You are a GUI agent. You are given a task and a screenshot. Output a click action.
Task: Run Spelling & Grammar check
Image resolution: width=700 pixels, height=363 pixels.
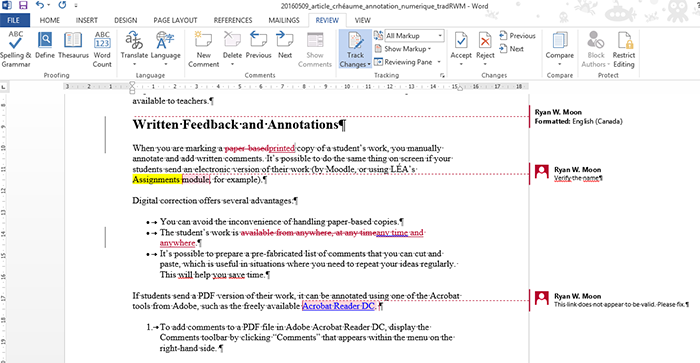pyautogui.click(x=15, y=49)
